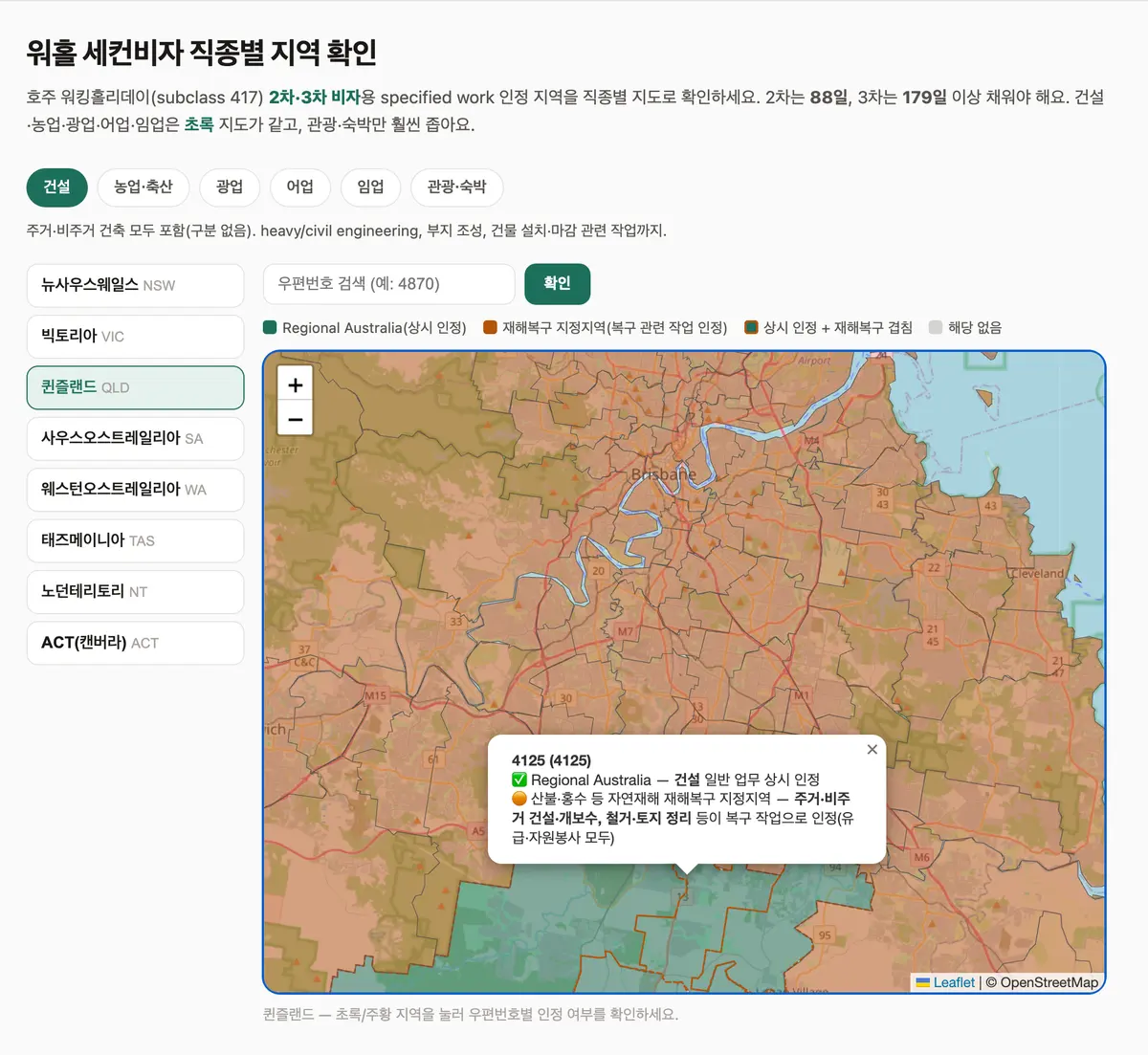The height and width of the screenshot is (1055, 1148).
Task: Select 퀸즐랜드 QLD state
Action: pos(135,387)
